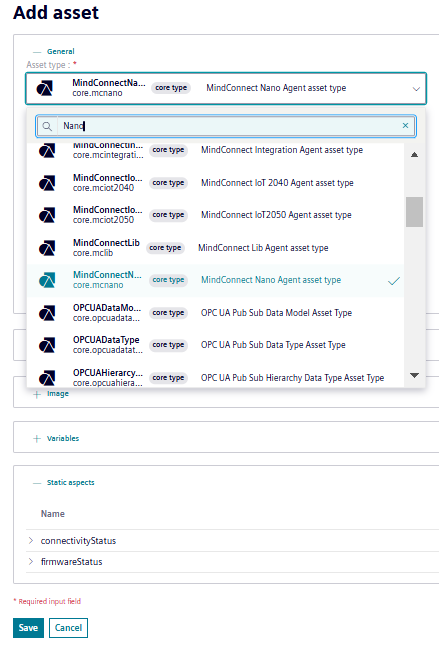
Task: Choose MindConnect Integration Agent asset type
Action: point(215,150)
